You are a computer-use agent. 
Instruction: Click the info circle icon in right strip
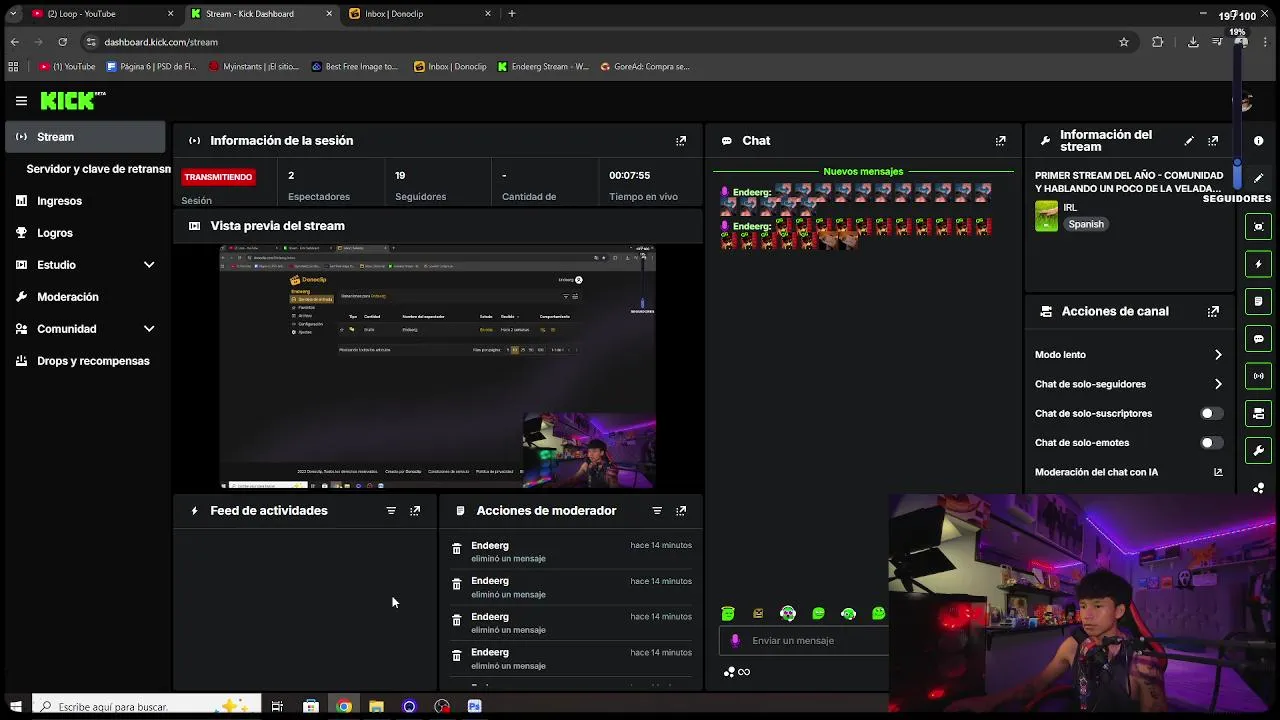click(1258, 141)
